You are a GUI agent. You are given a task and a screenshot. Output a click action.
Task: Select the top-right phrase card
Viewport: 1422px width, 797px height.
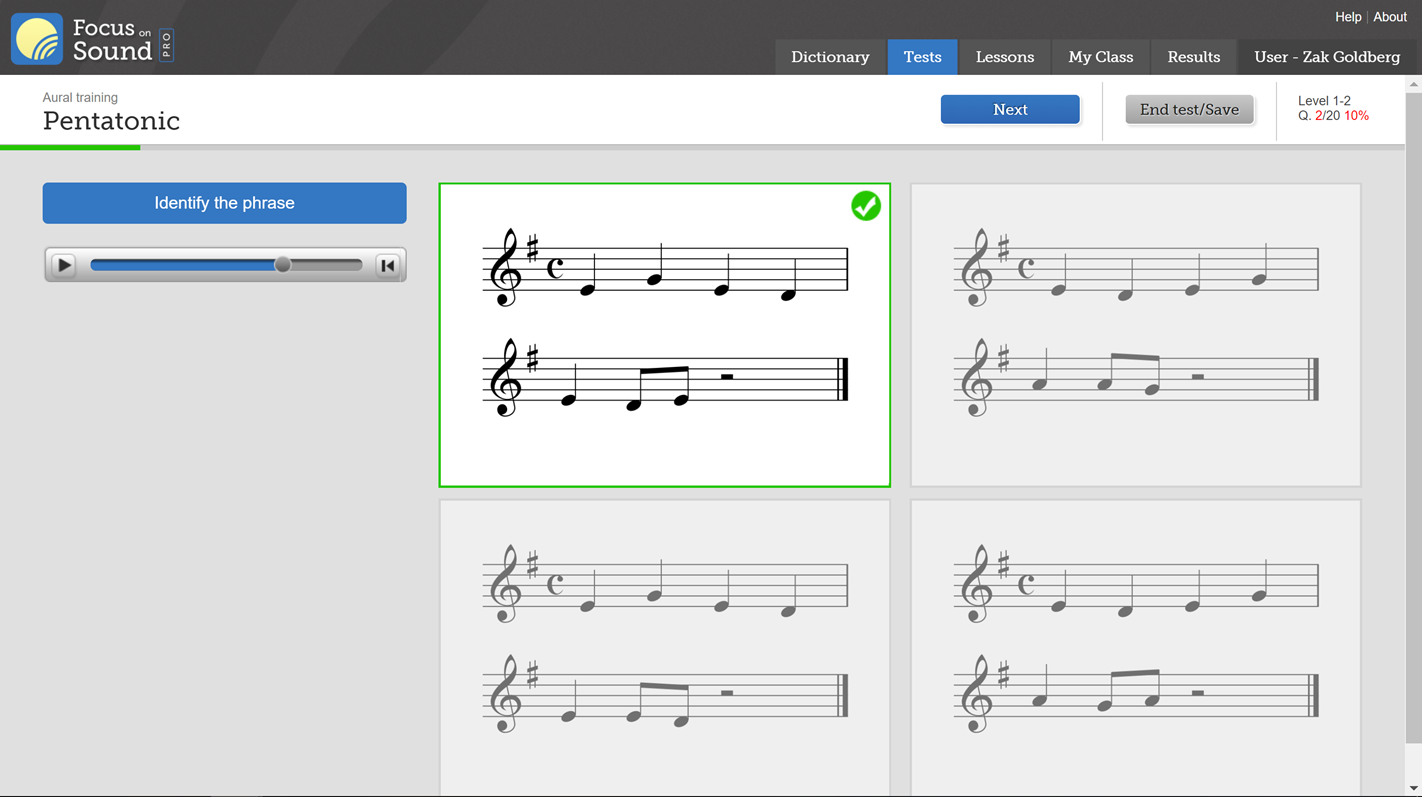point(1135,335)
